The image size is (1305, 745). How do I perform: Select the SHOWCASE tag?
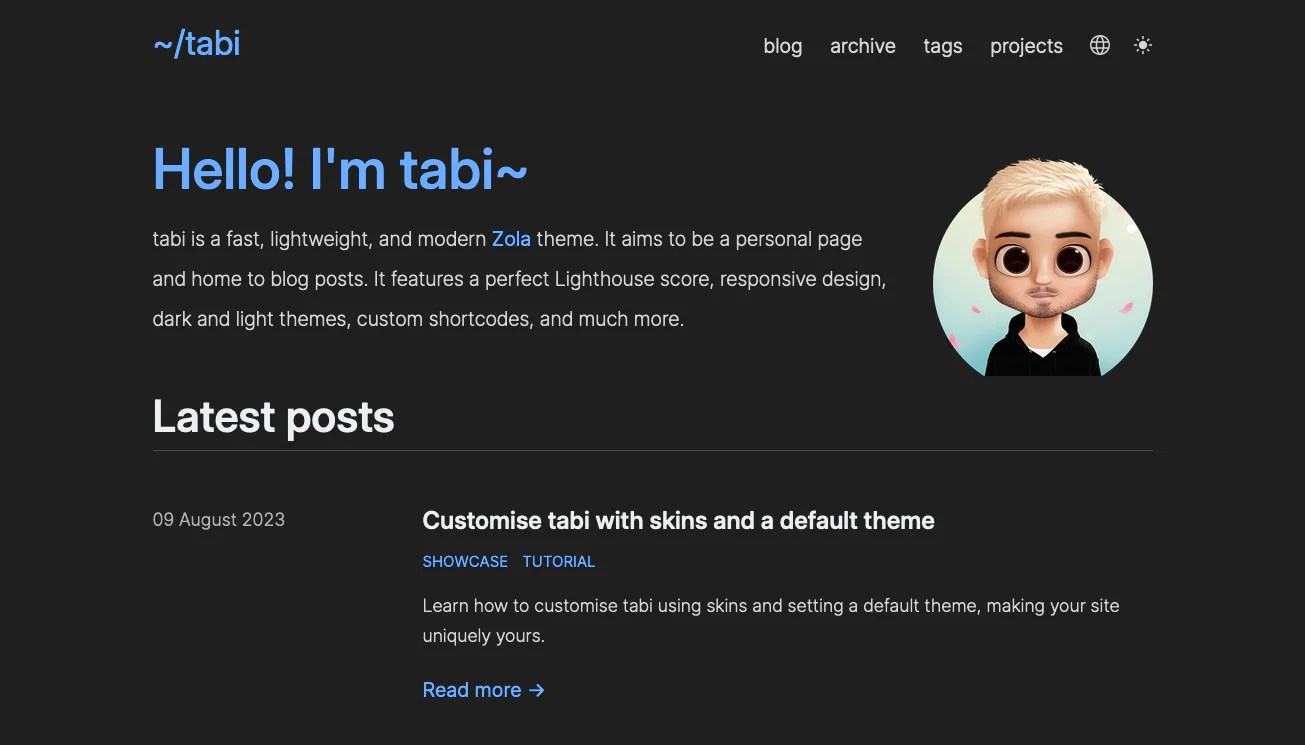click(464, 561)
